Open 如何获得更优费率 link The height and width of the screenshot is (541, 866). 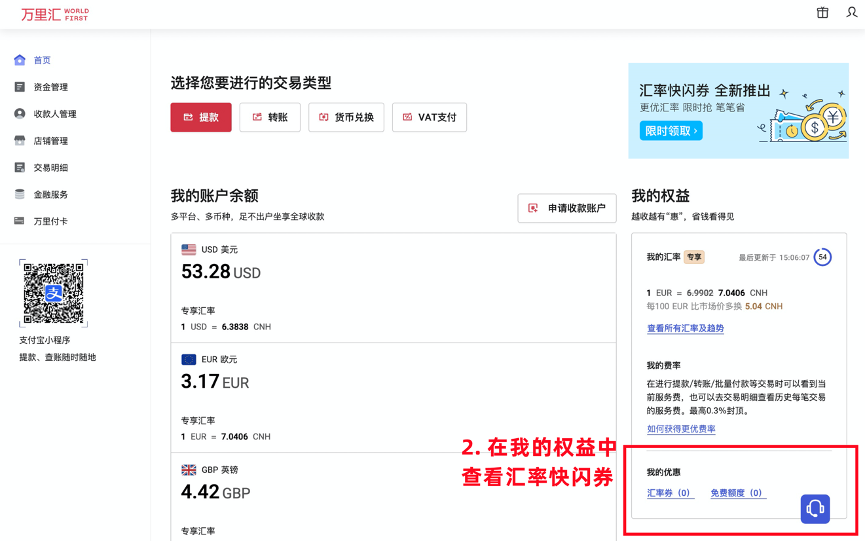click(681, 428)
